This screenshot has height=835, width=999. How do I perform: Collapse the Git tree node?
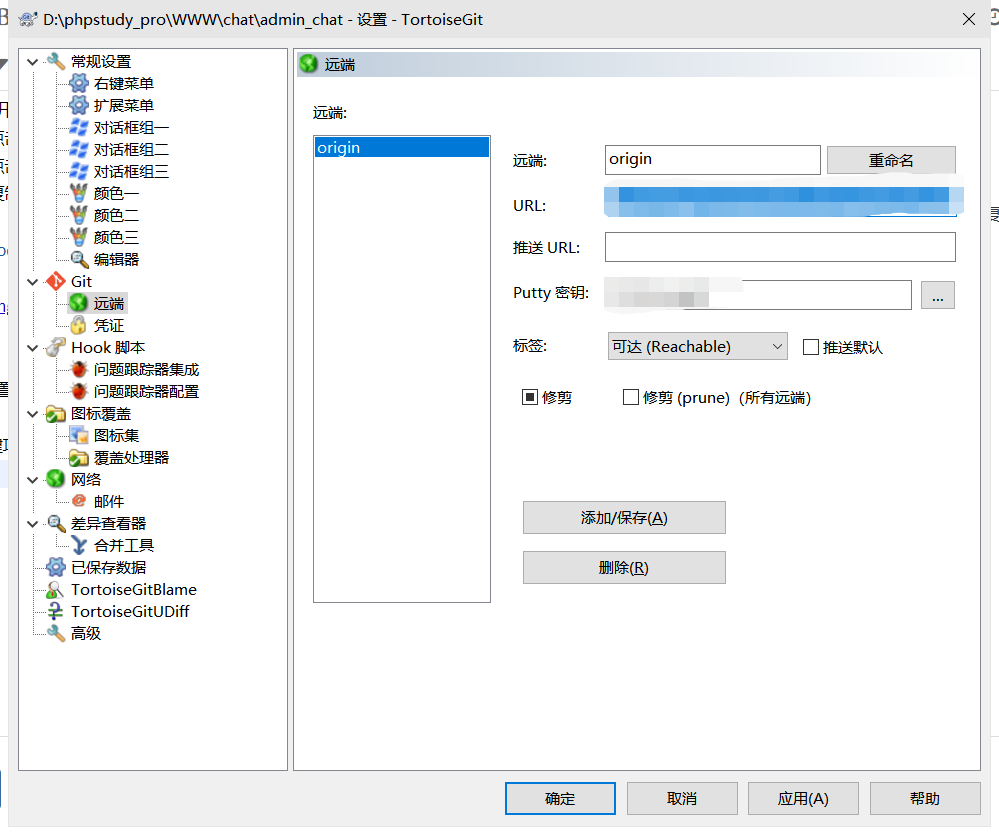coord(32,282)
